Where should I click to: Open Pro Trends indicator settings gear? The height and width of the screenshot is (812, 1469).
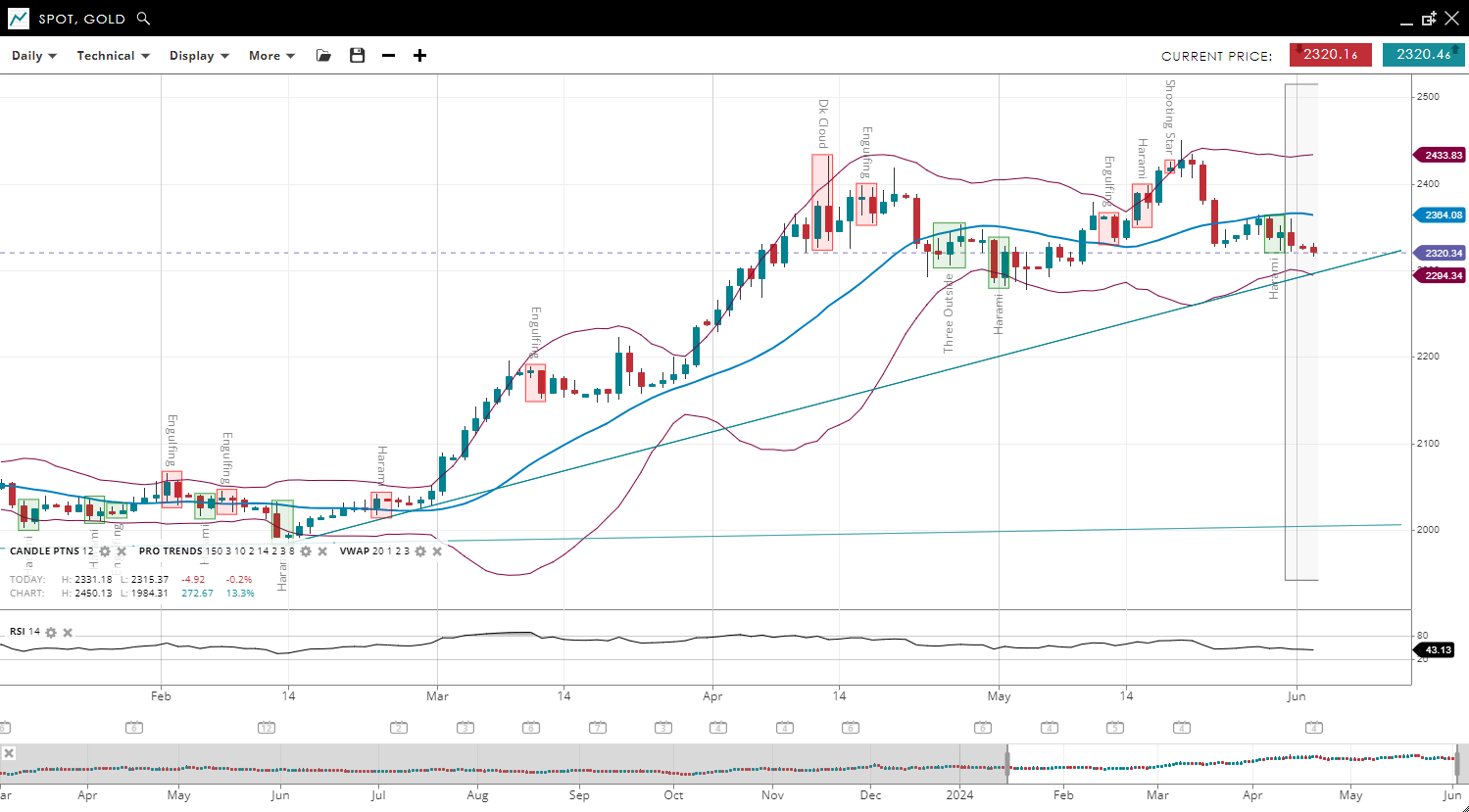click(306, 551)
